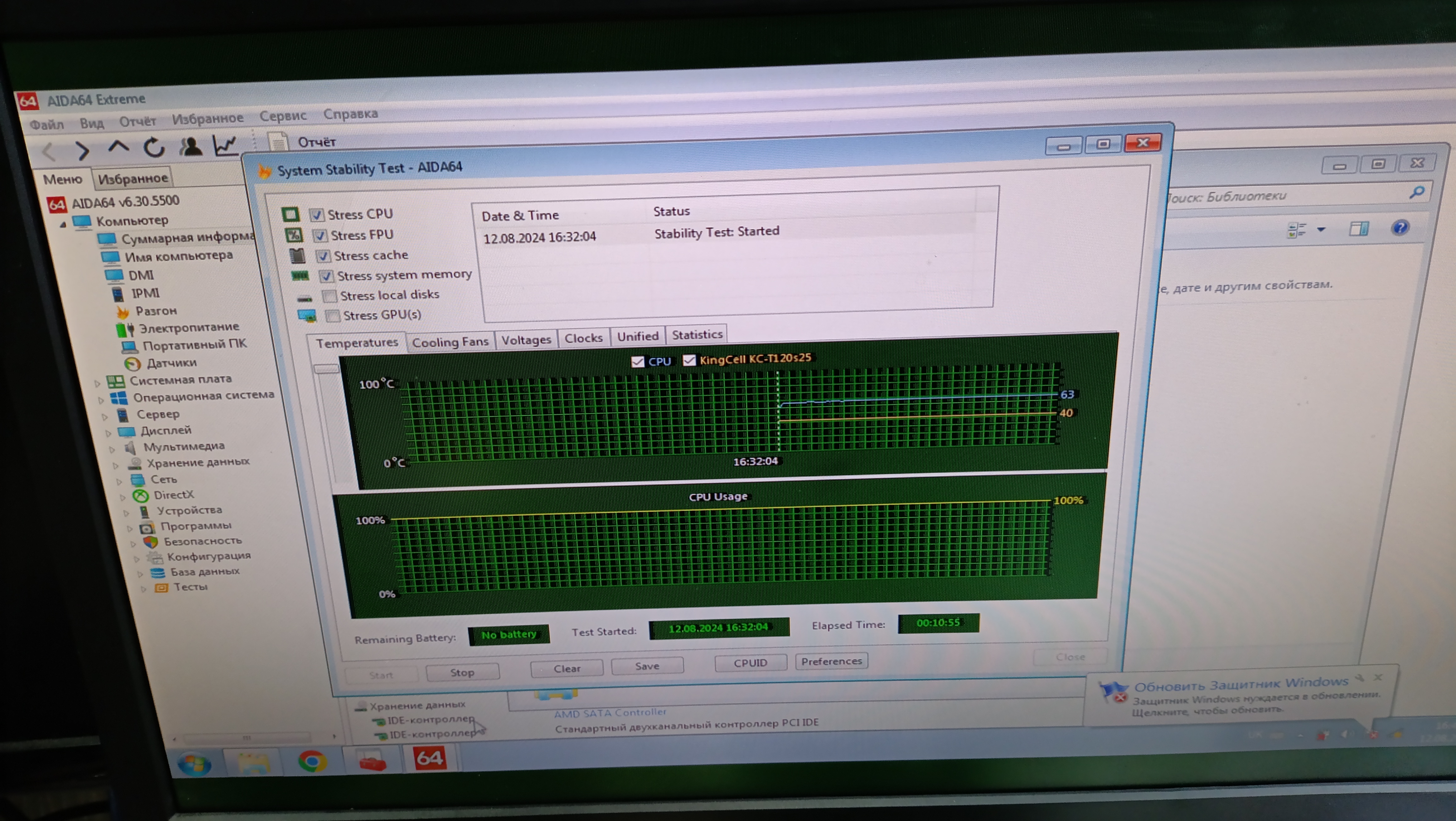1456x821 pixels.
Task: Click the AMD SATA Controller link
Action: pos(611,713)
